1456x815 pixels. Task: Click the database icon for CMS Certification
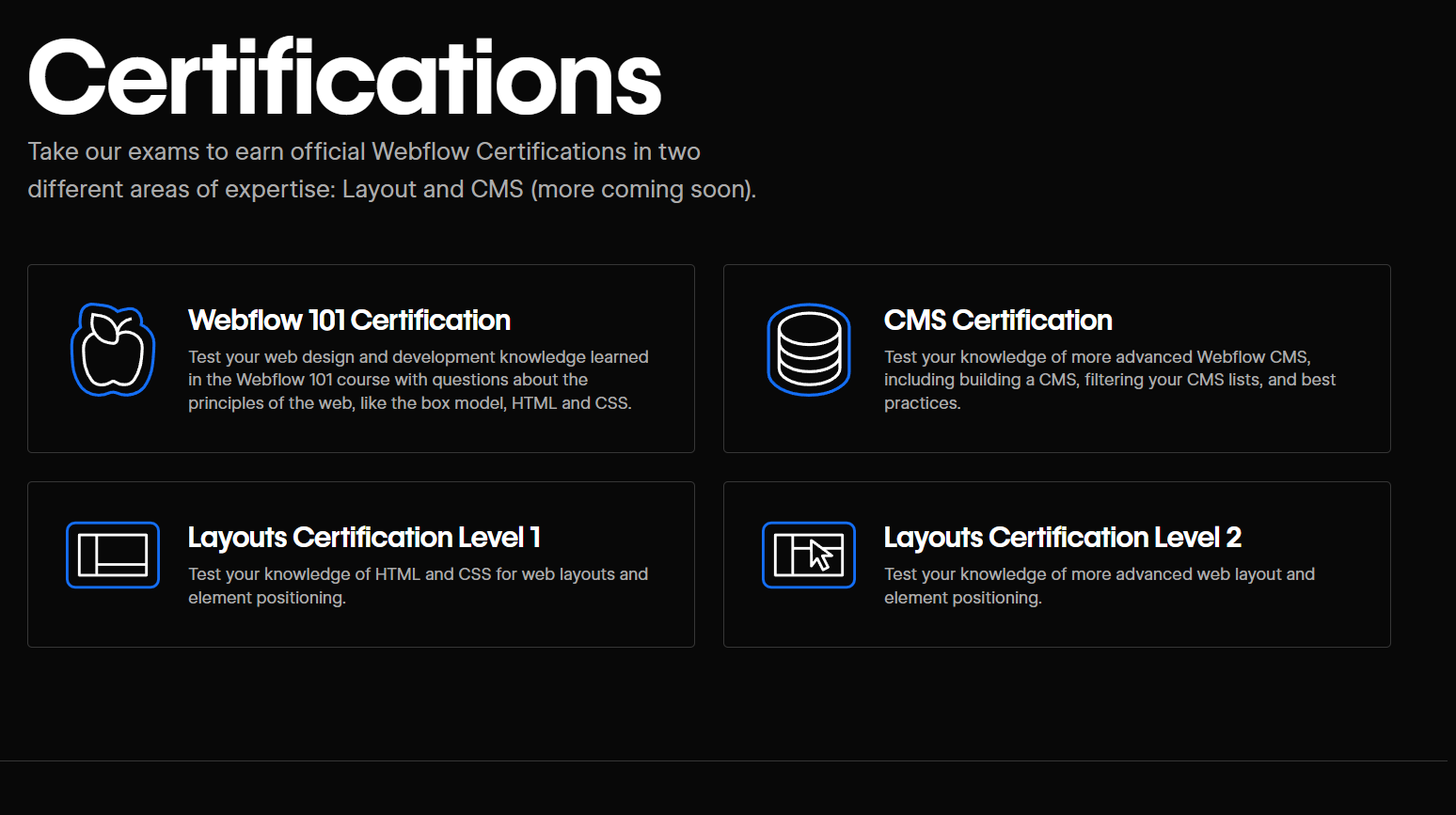809,350
